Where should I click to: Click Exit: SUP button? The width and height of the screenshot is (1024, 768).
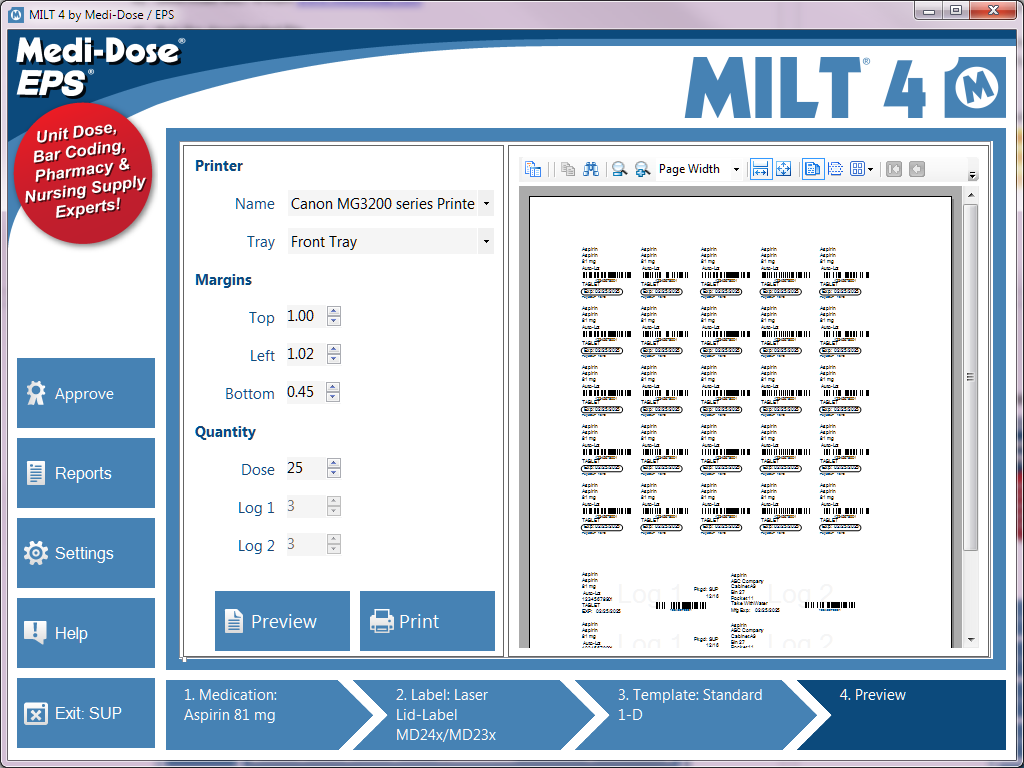pyautogui.click(x=86, y=713)
